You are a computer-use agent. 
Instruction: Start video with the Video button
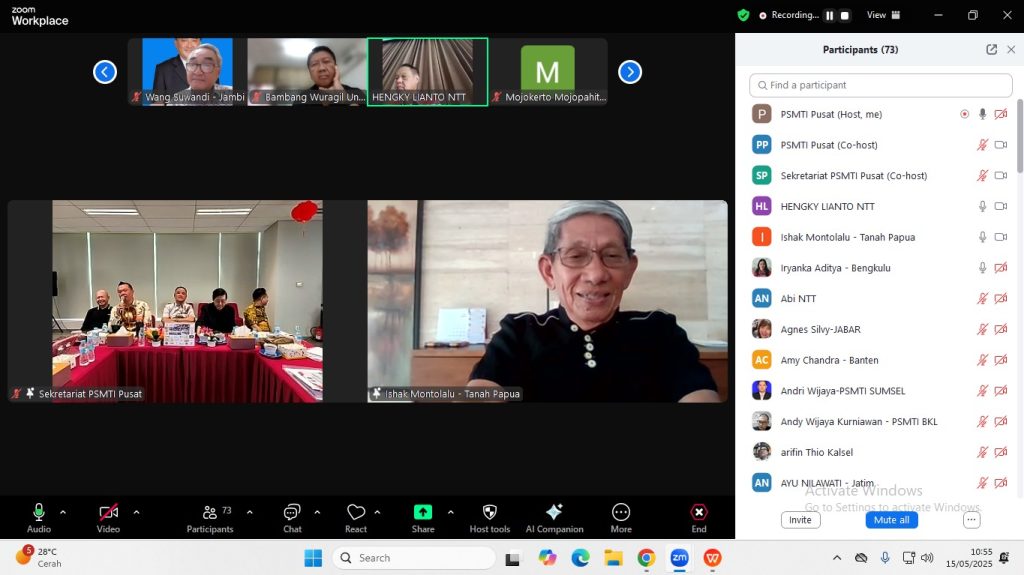pyautogui.click(x=108, y=518)
